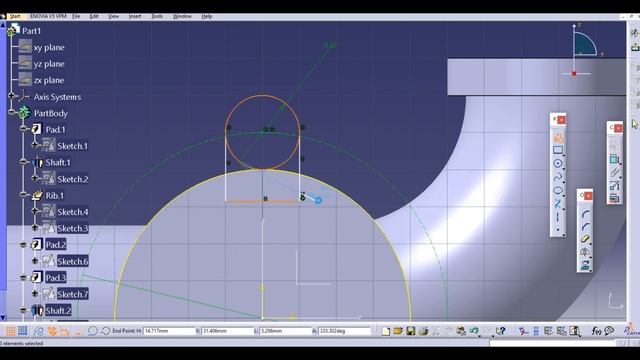Screen dimensions: 640x360
Task: Select Pad.3 in the specification tree
Action: tap(56, 278)
